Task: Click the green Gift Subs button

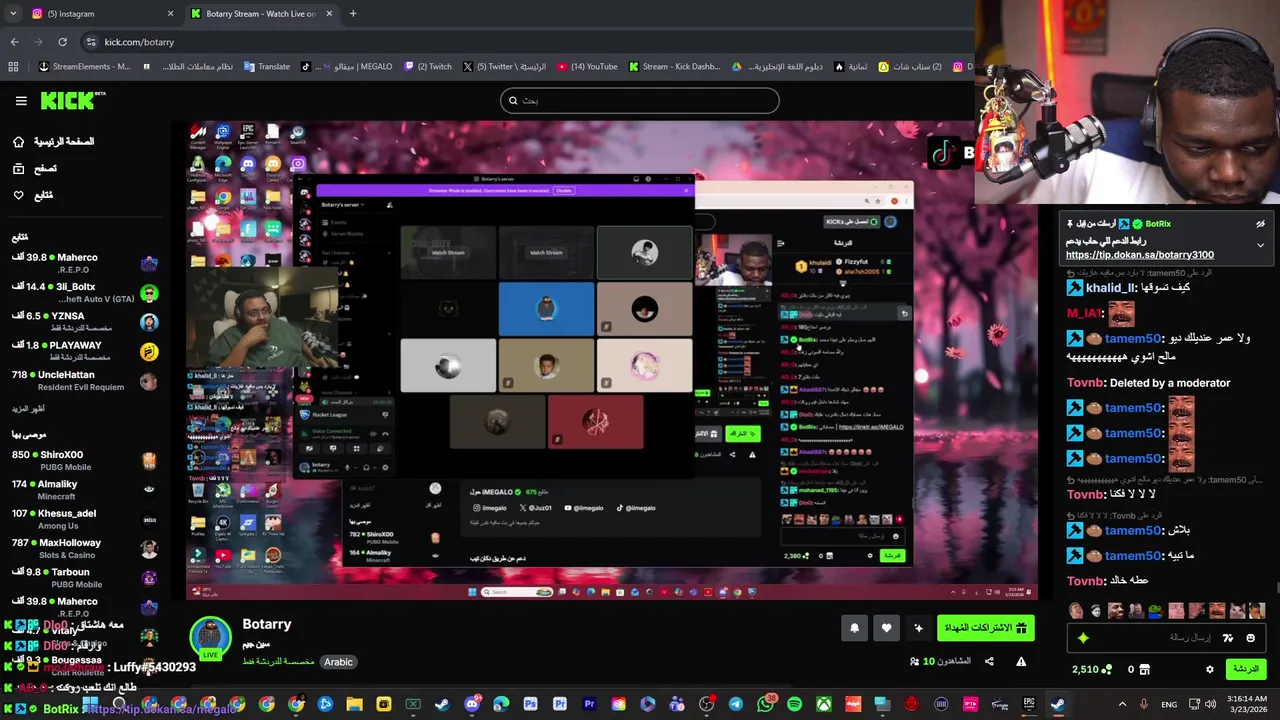Action: pyautogui.click(x=985, y=628)
